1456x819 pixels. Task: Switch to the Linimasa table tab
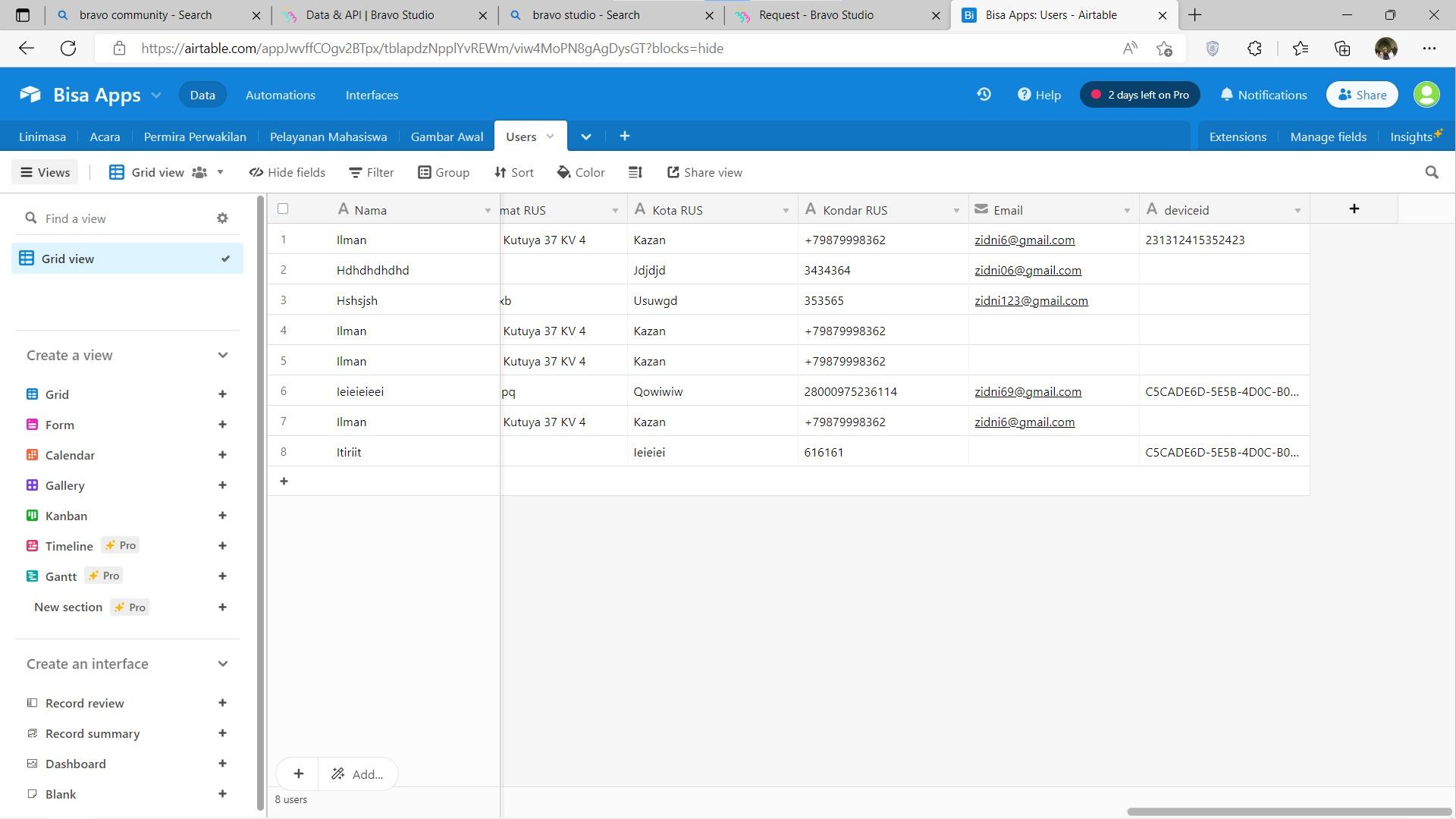point(42,136)
